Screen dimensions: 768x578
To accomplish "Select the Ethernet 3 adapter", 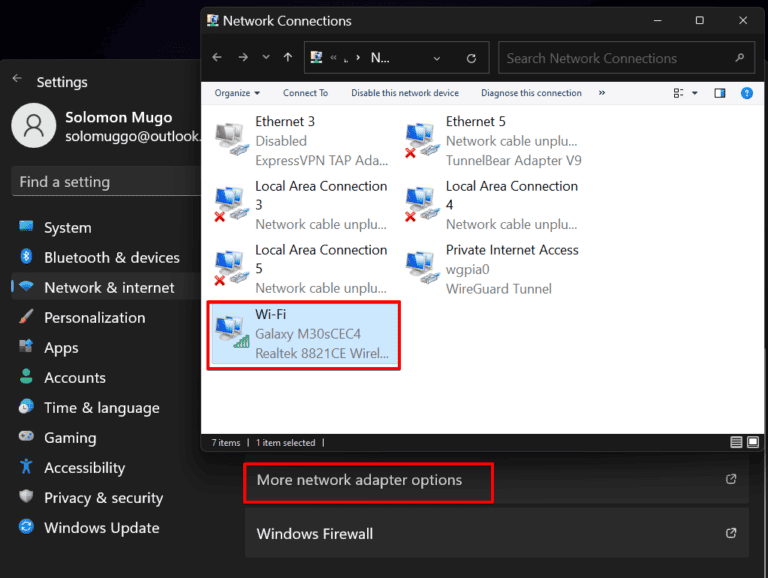I will coord(302,141).
